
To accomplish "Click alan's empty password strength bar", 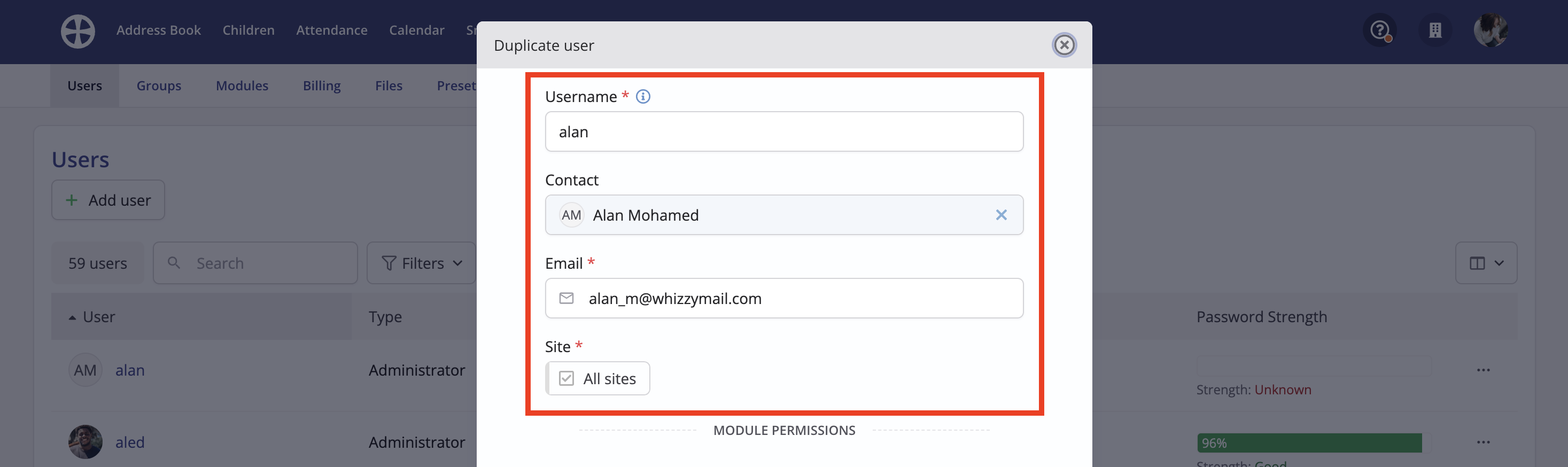I will 1314,367.
